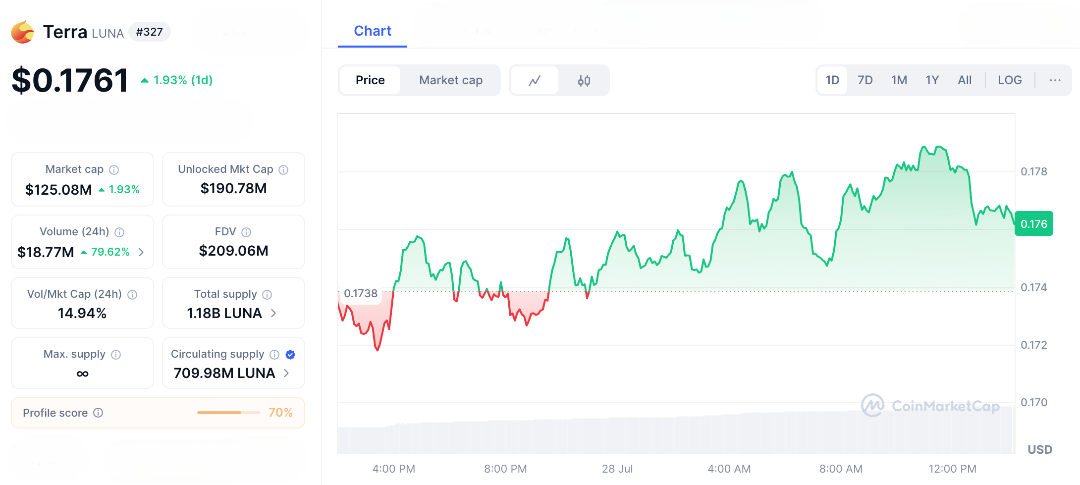Switch to candlestick chart view icon
This screenshot has width=1080, height=485.
(x=584, y=80)
